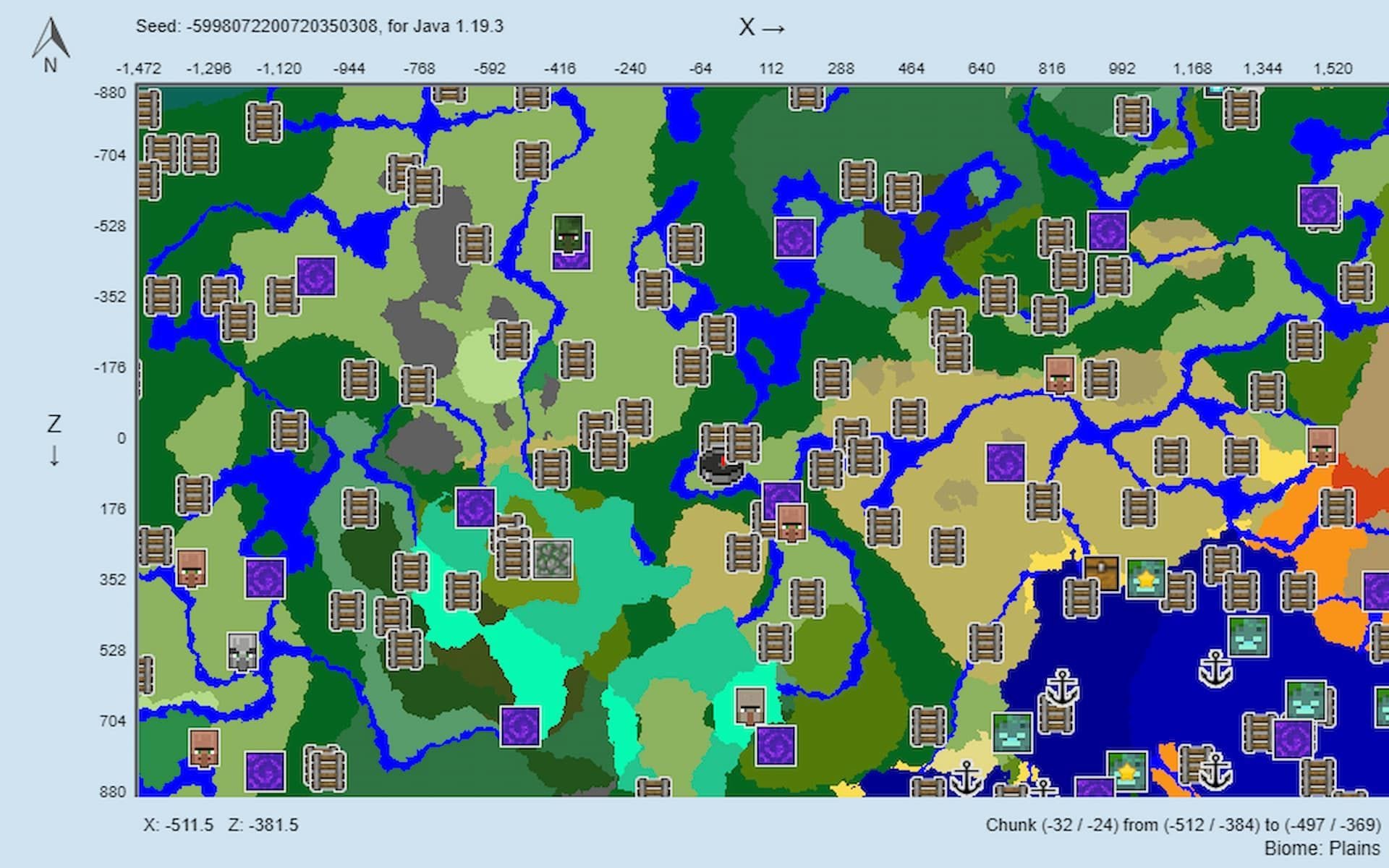The image size is (1389, 868).
Task: Click the pillager outpost icon
Action: [242, 651]
